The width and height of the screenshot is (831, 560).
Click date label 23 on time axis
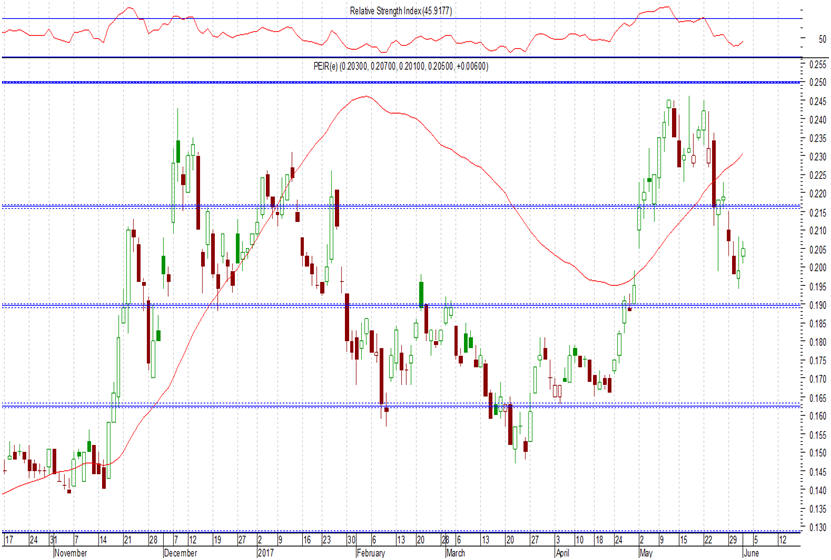click(326, 540)
